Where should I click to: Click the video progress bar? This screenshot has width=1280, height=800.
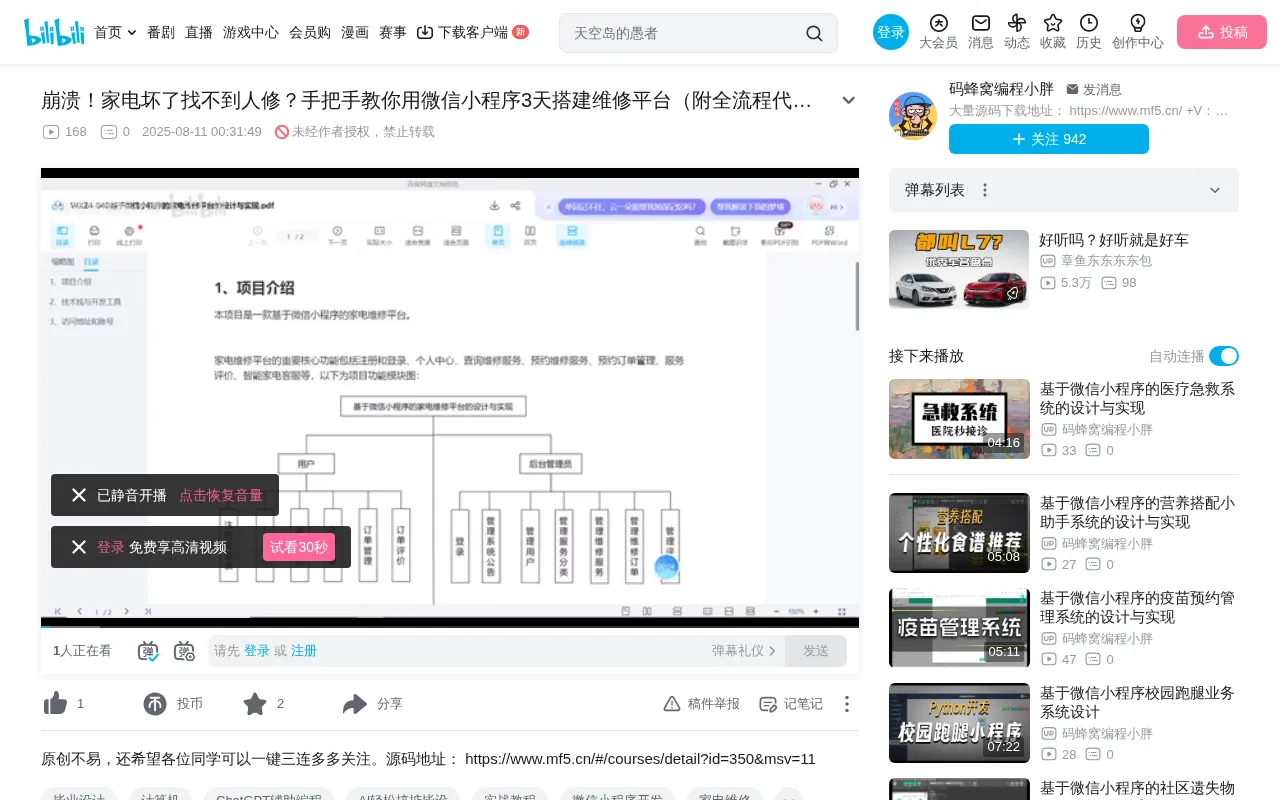point(450,626)
